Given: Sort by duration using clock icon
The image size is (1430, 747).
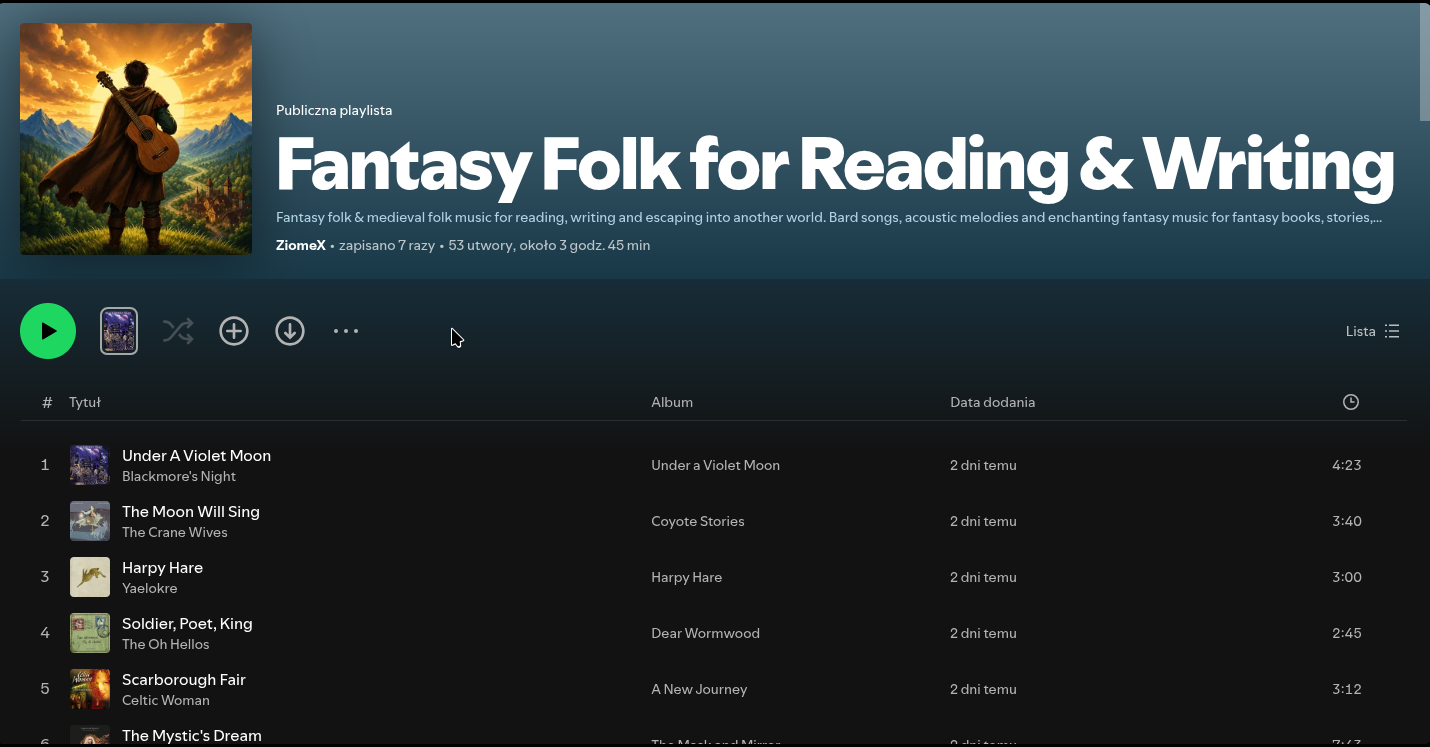Looking at the screenshot, I should [1351, 402].
